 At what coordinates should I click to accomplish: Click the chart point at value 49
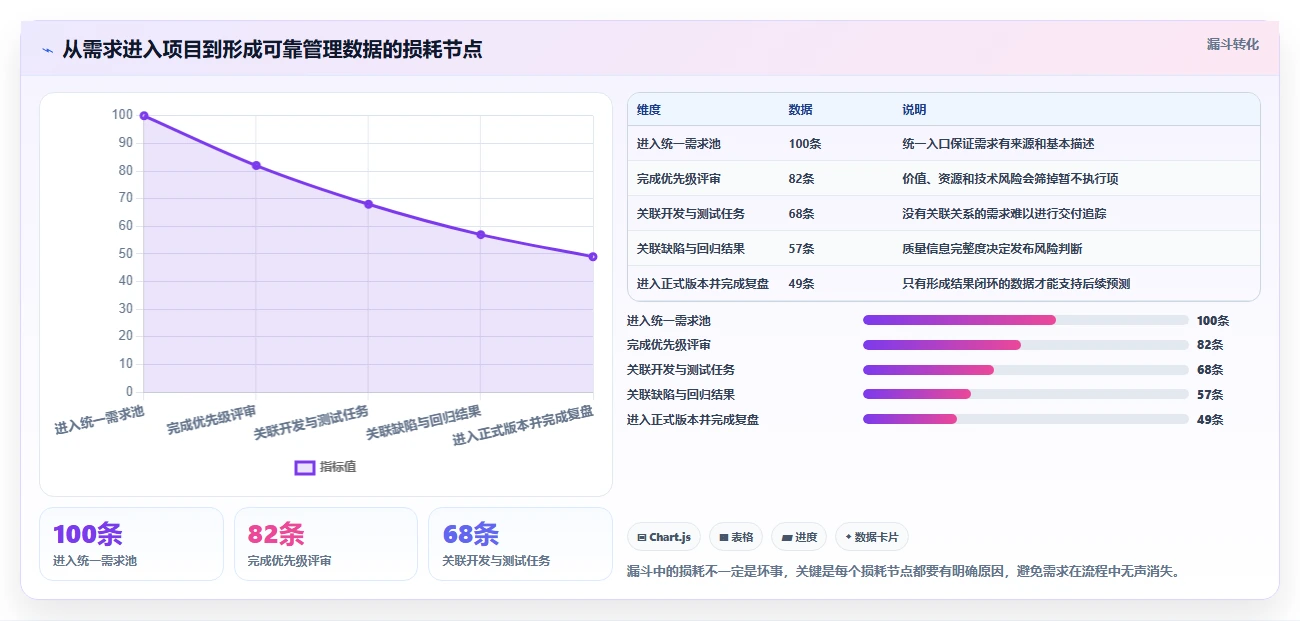[x=593, y=257]
